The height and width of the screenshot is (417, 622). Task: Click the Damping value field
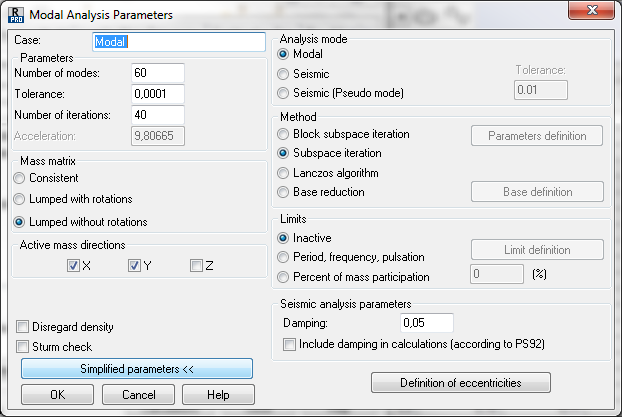427,323
